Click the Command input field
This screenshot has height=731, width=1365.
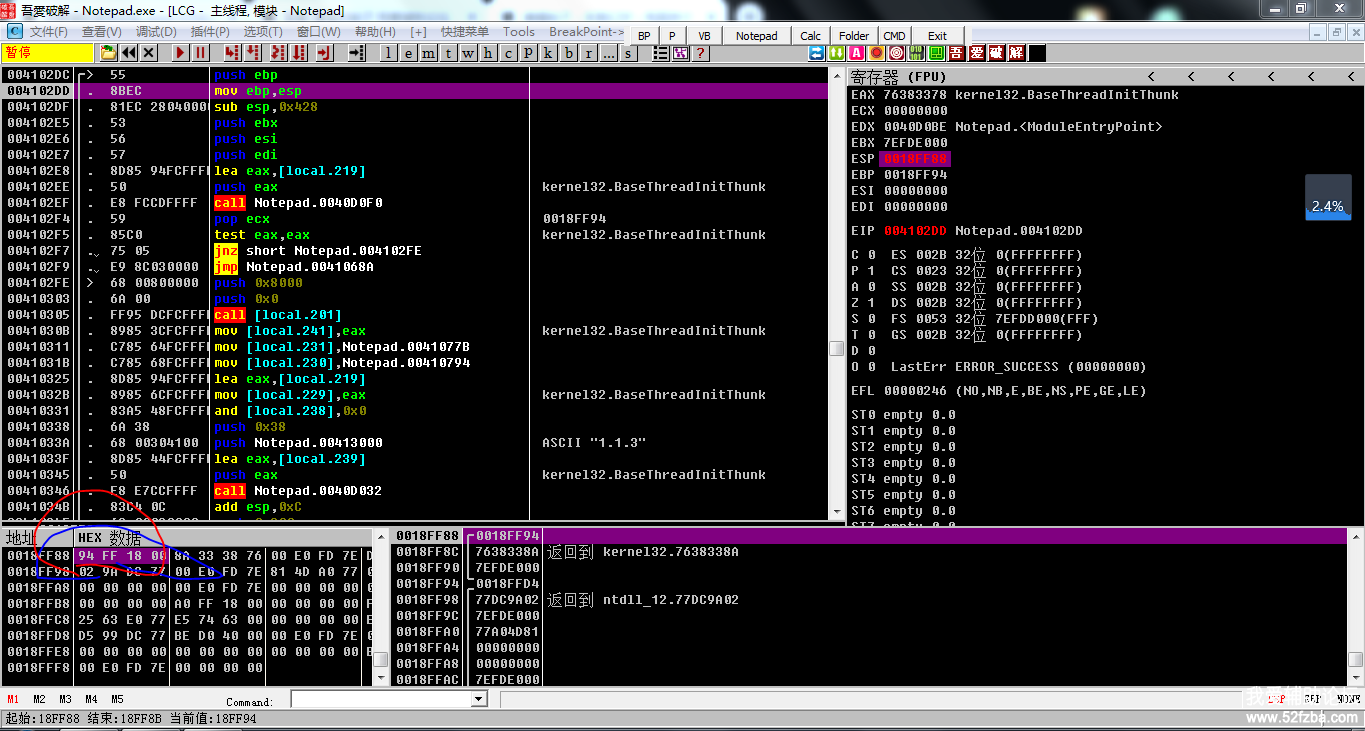tap(381, 700)
